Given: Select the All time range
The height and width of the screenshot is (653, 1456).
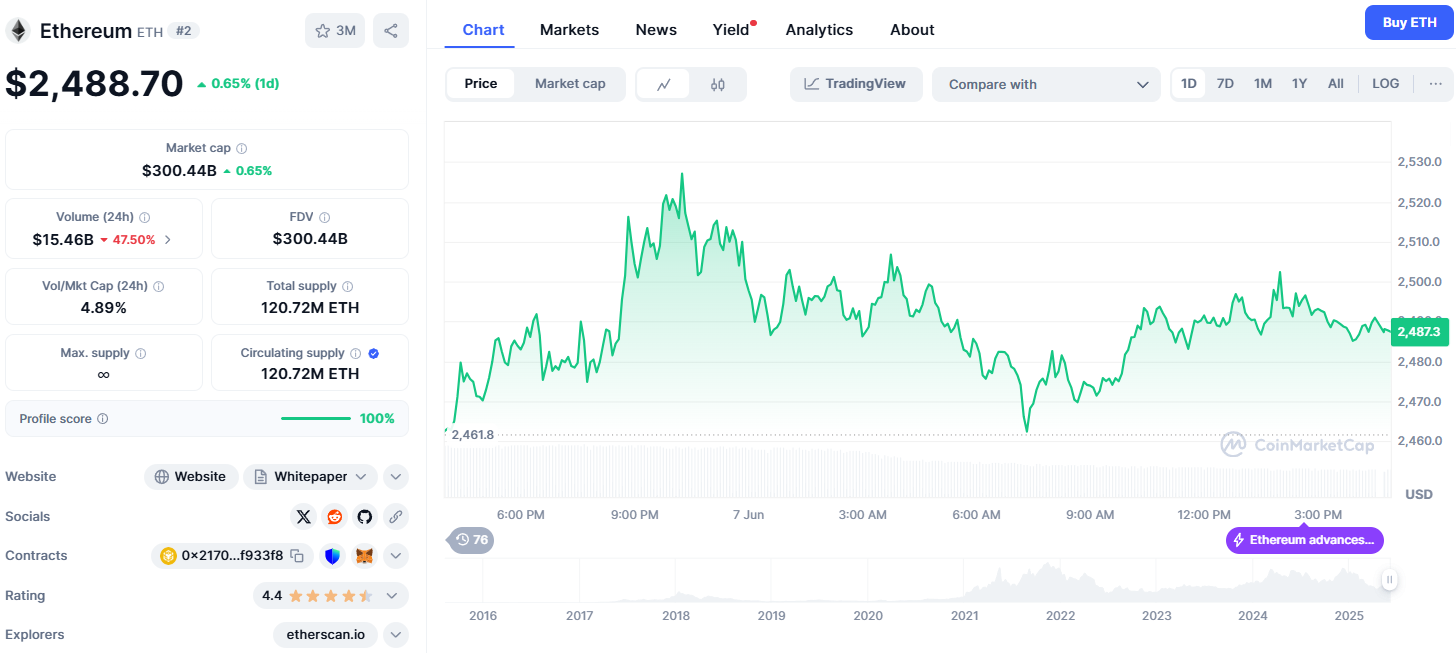Looking at the screenshot, I should coord(1335,84).
